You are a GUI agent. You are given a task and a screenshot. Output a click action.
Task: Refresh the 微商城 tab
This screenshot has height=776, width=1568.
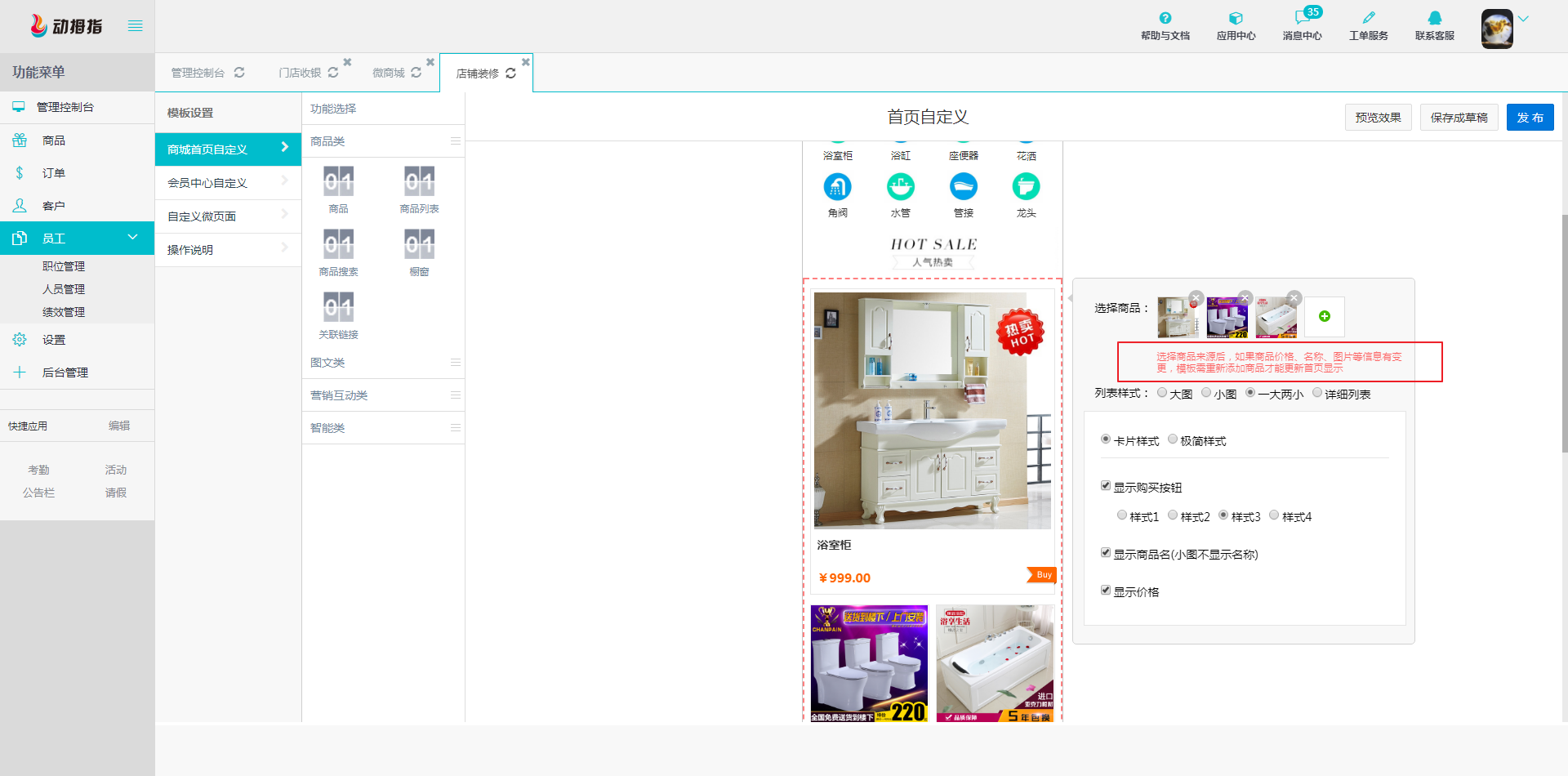pyautogui.click(x=416, y=73)
